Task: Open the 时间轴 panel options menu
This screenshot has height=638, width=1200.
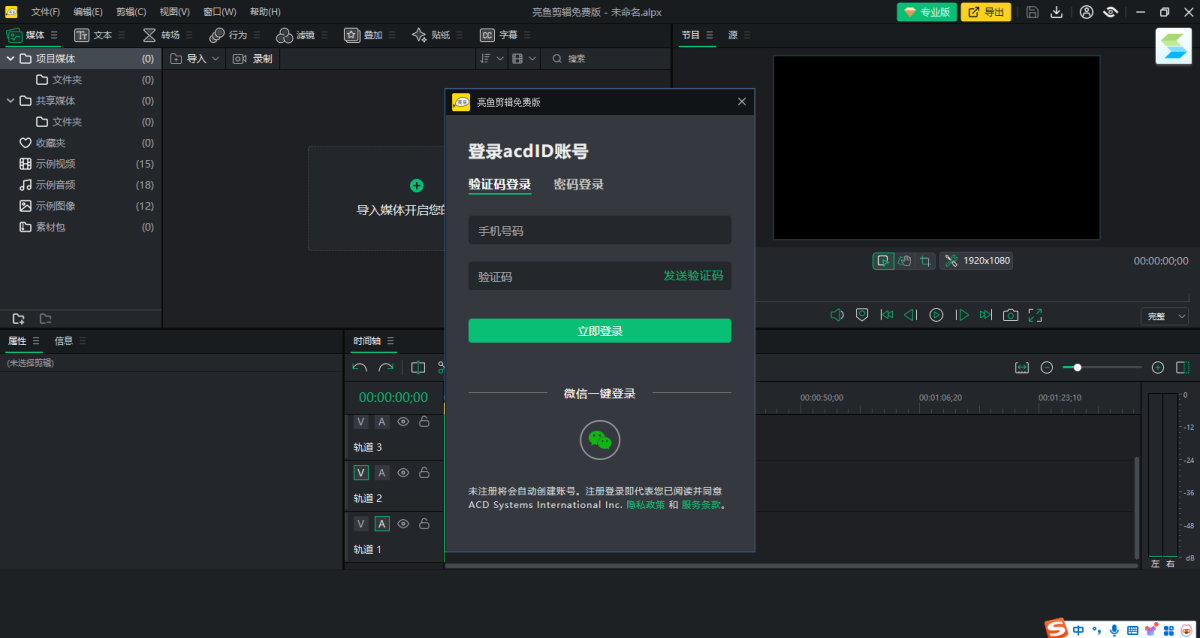Action: [391, 341]
